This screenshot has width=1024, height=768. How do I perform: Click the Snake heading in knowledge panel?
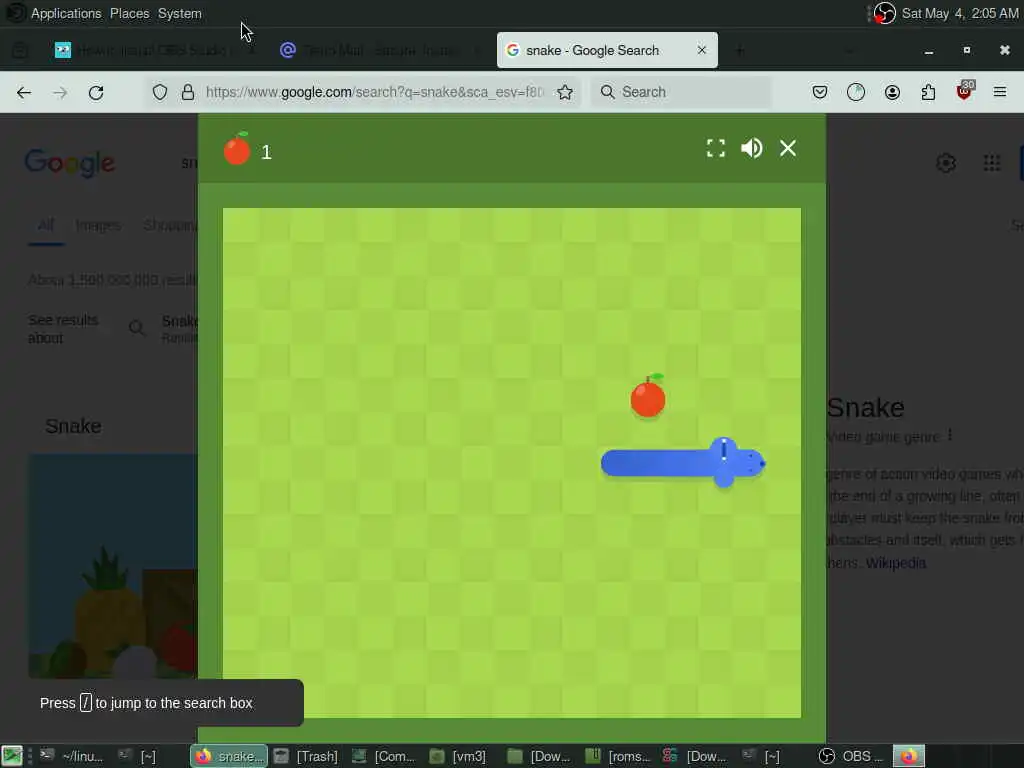pos(866,408)
